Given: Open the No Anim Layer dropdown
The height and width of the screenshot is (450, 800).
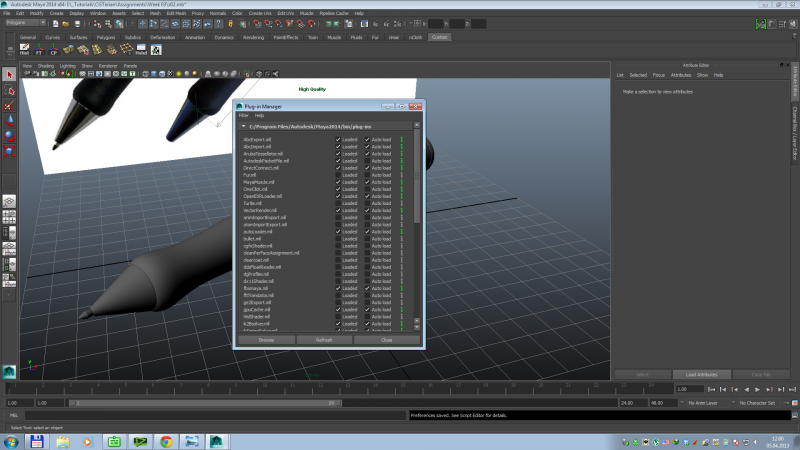Looking at the screenshot, I should tap(705, 402).
